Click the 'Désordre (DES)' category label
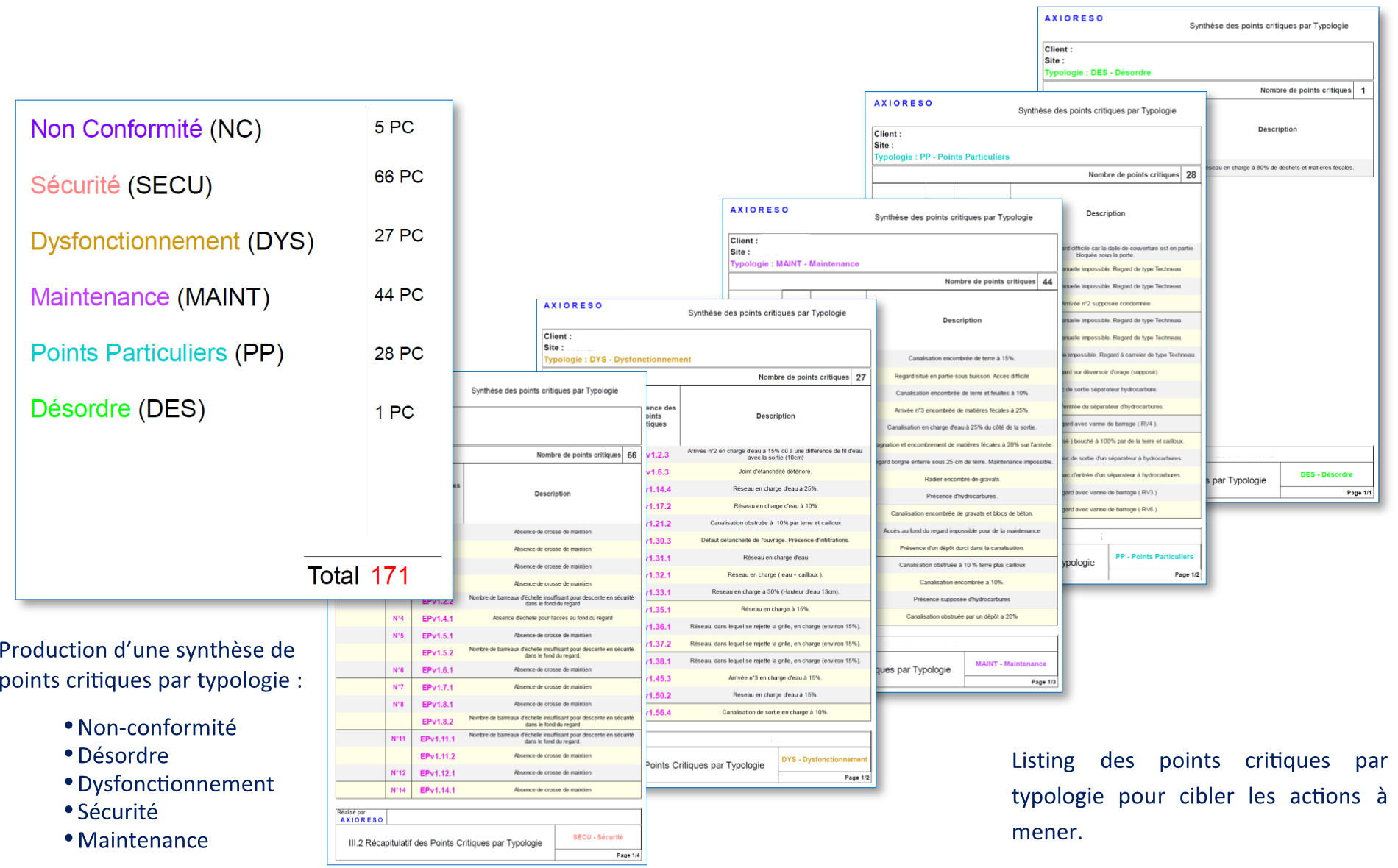 pyautogui.click(x=118, y=409)
